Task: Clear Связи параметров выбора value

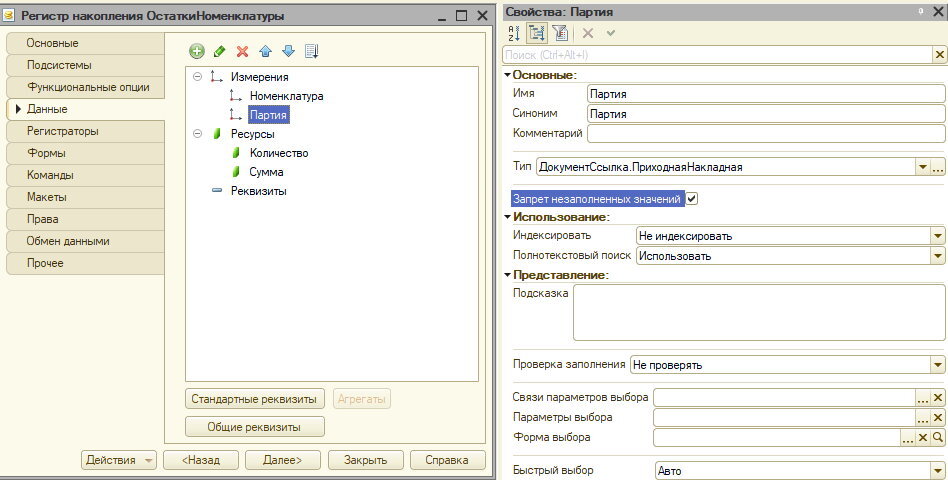Action: pyautogui.click(x=938, y=398)
